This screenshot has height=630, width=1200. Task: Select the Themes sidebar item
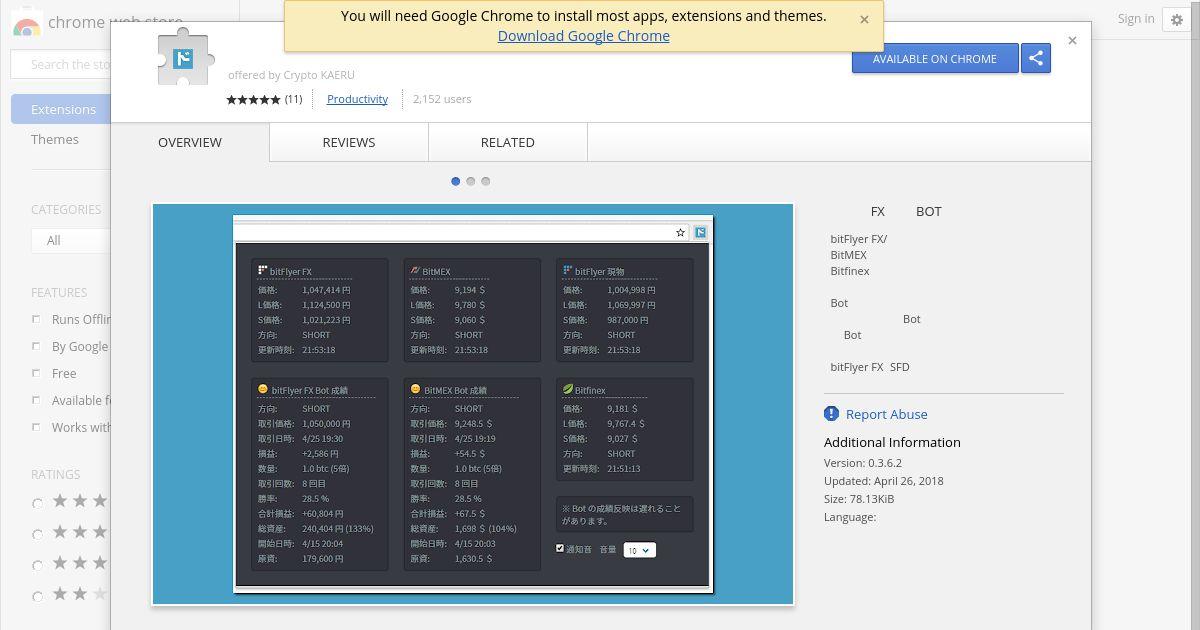point(55,139)
